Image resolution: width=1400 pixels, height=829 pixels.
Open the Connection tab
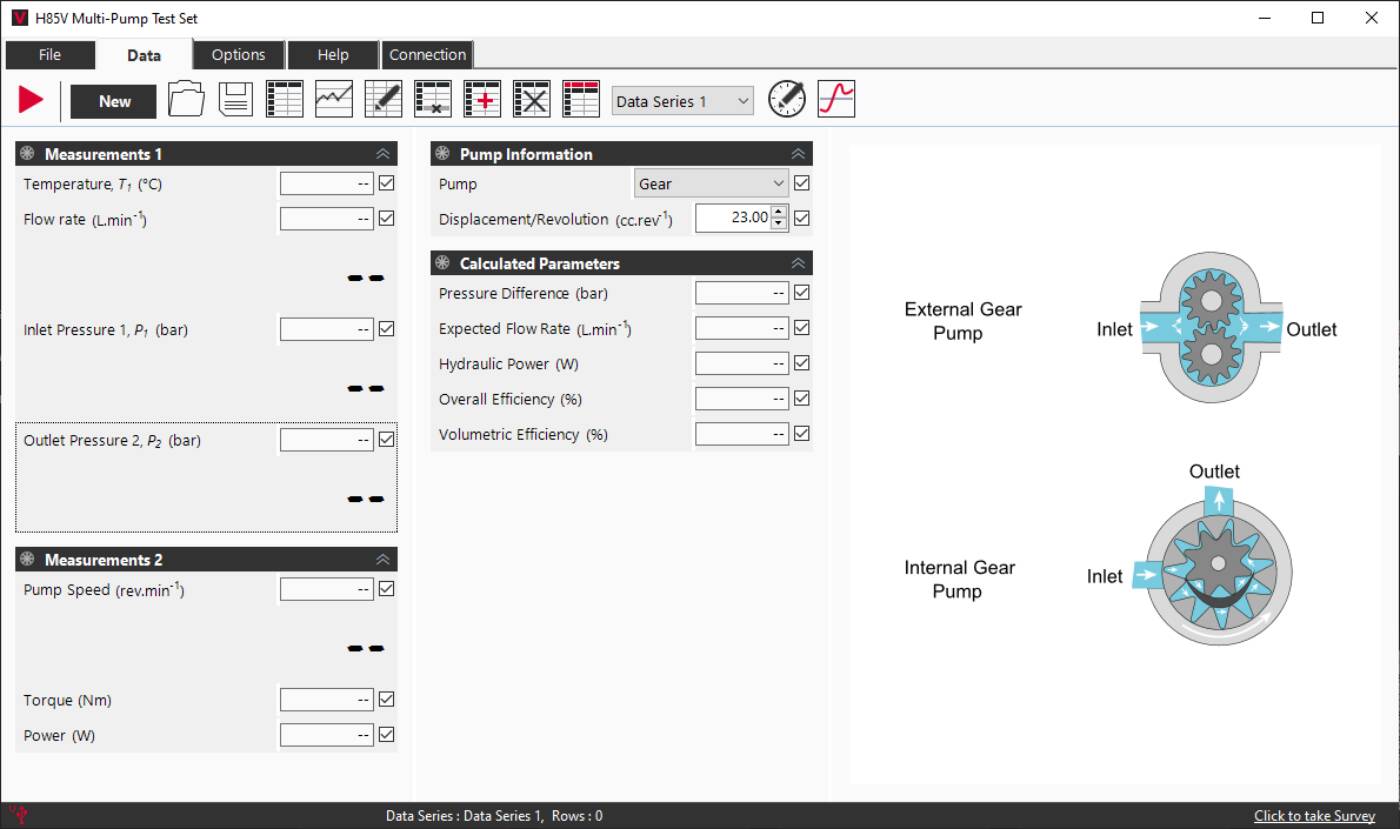click(x=427, y=55)
